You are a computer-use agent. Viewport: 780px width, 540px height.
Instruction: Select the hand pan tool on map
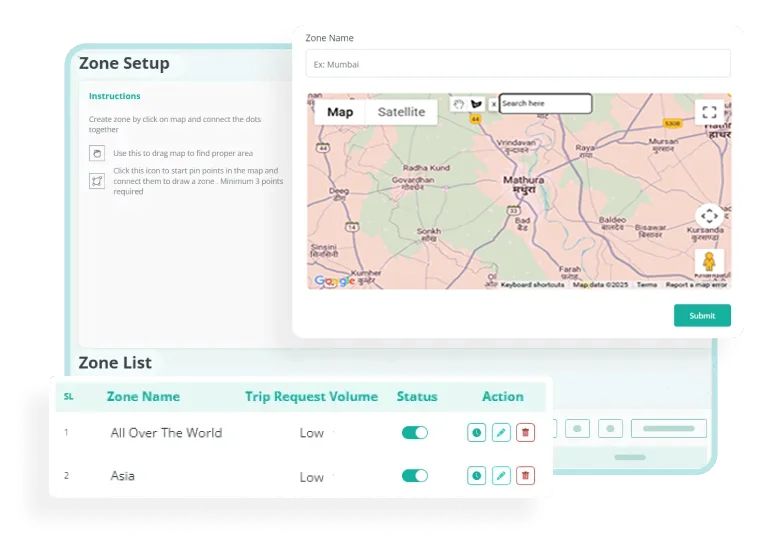point(459,104)
